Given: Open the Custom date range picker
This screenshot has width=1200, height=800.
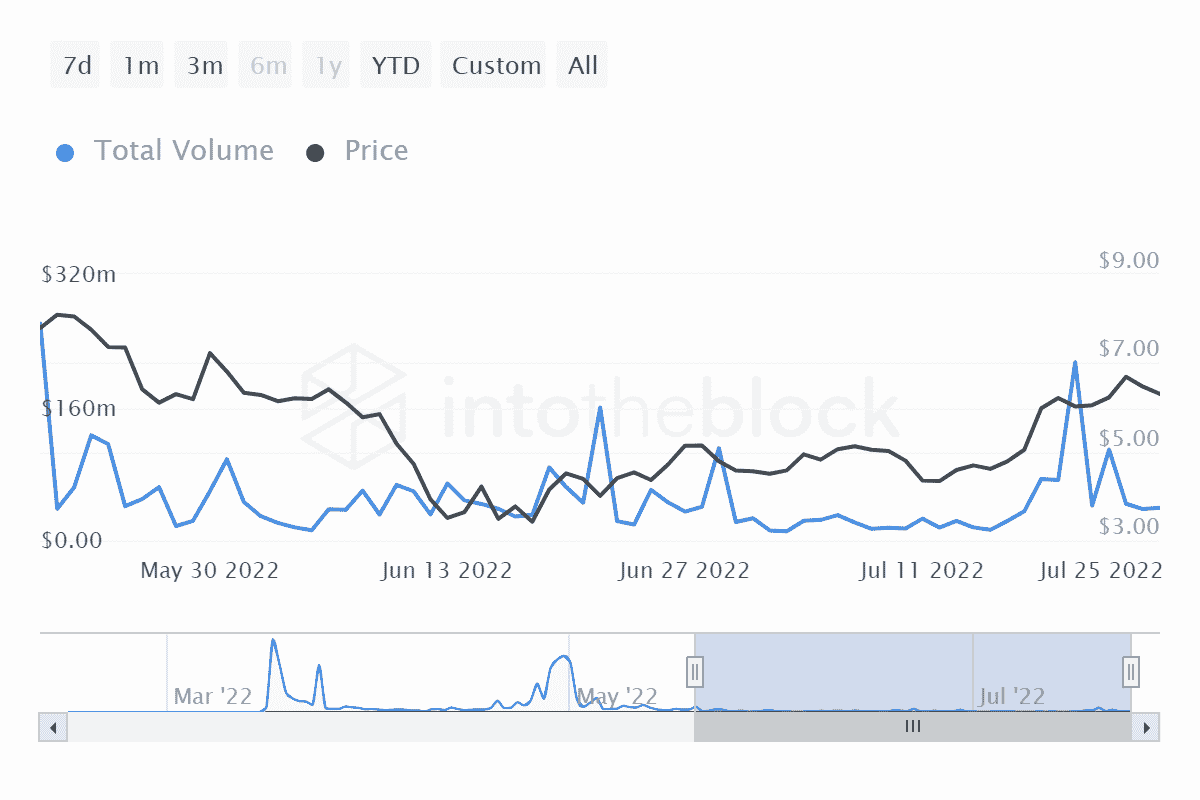Looking at the screenshot, I should click(x=496, y=66).
